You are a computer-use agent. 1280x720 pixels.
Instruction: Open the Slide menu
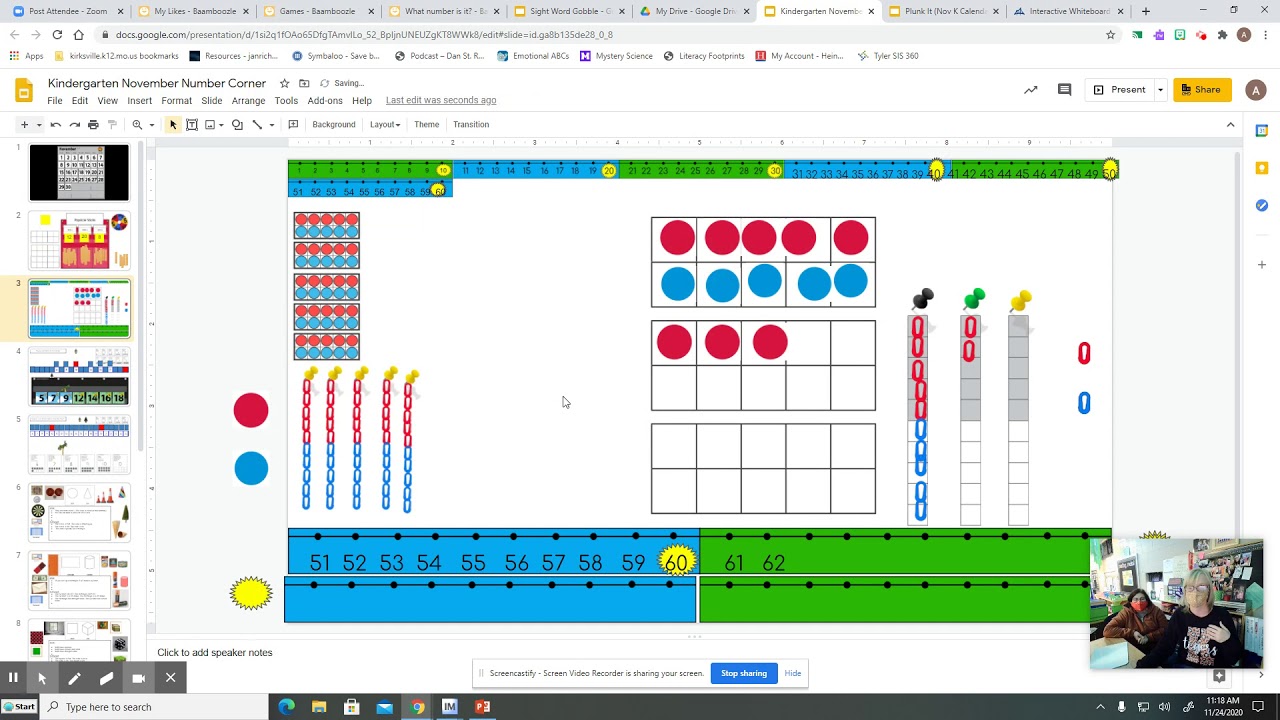click(211, 101)
